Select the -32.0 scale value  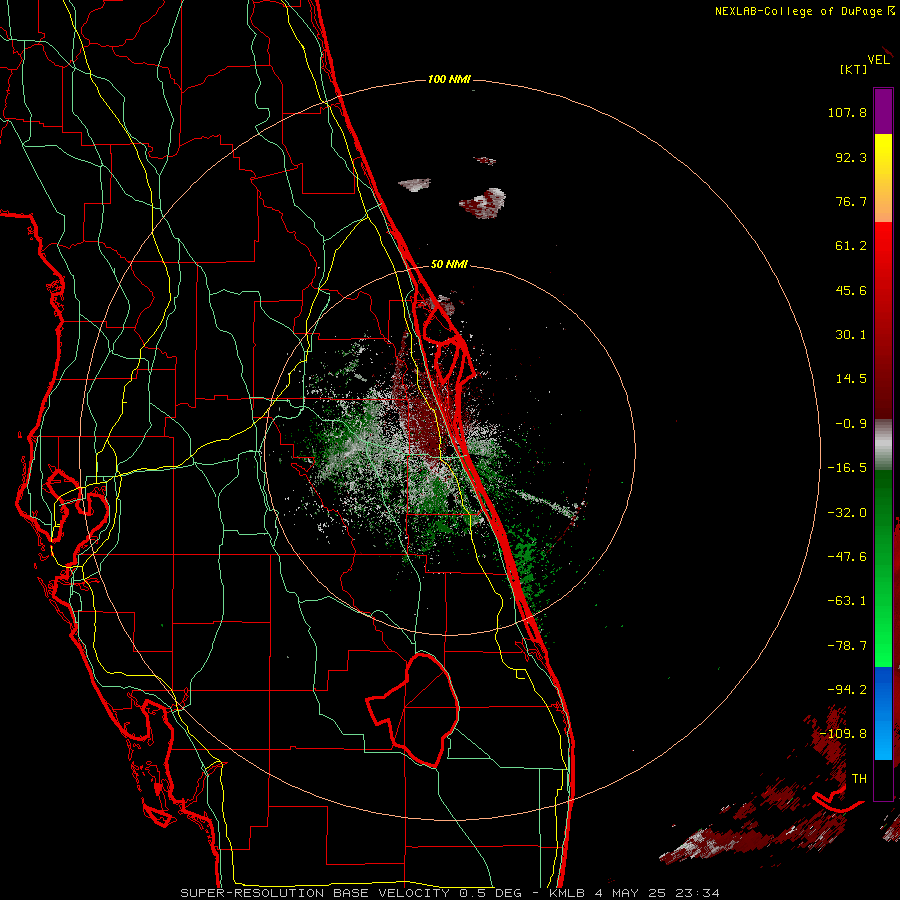(847, 513)
